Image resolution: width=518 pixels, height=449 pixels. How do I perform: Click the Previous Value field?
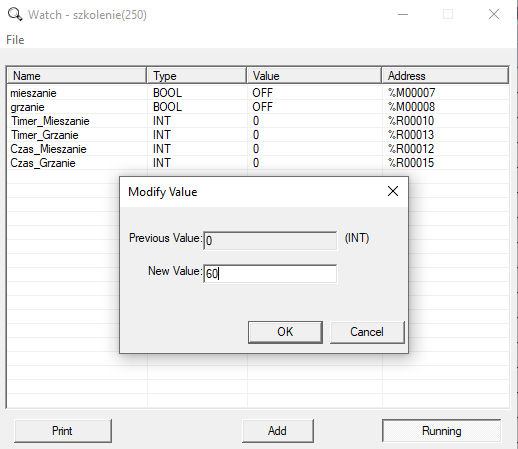pos(270,241)
